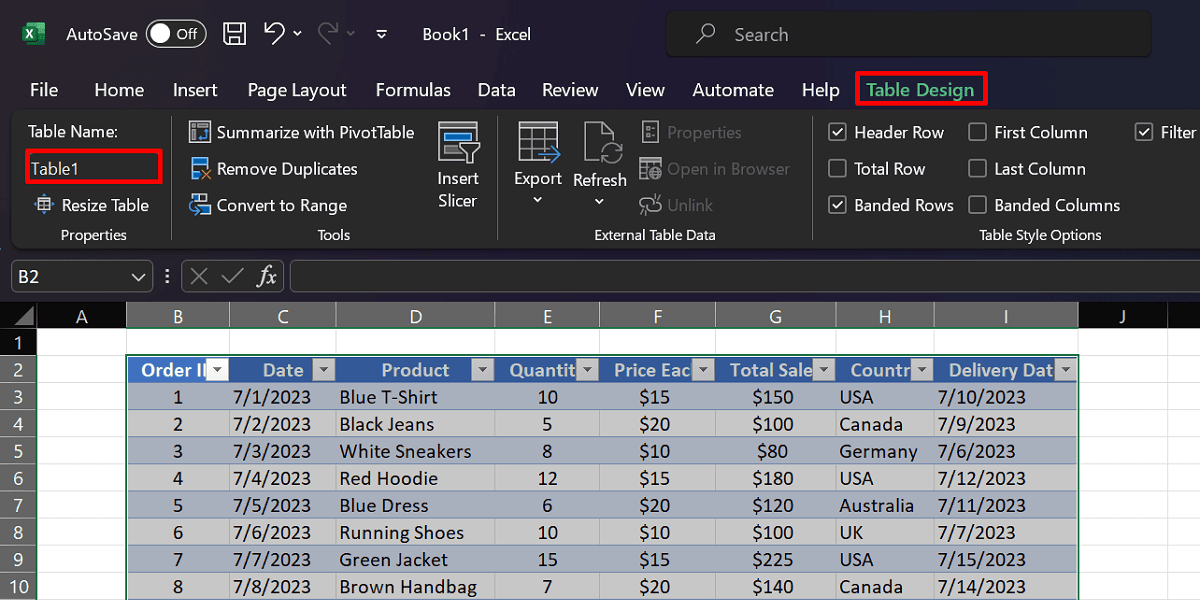
Task: Expand the Name Box dropdown arrow
Action: coord(138,277)
